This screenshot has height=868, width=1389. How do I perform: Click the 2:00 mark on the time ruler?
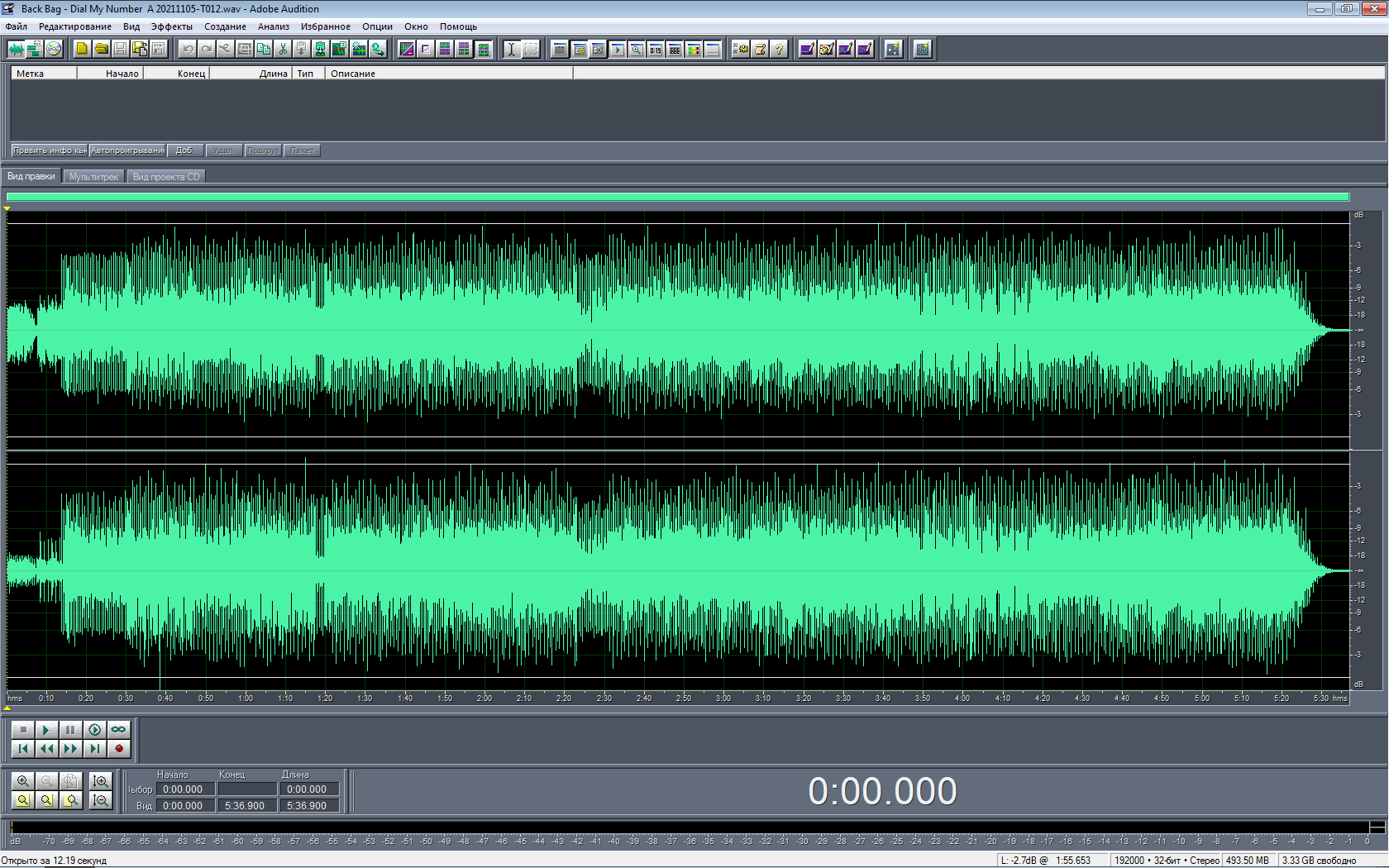click(x=484, y=699)
